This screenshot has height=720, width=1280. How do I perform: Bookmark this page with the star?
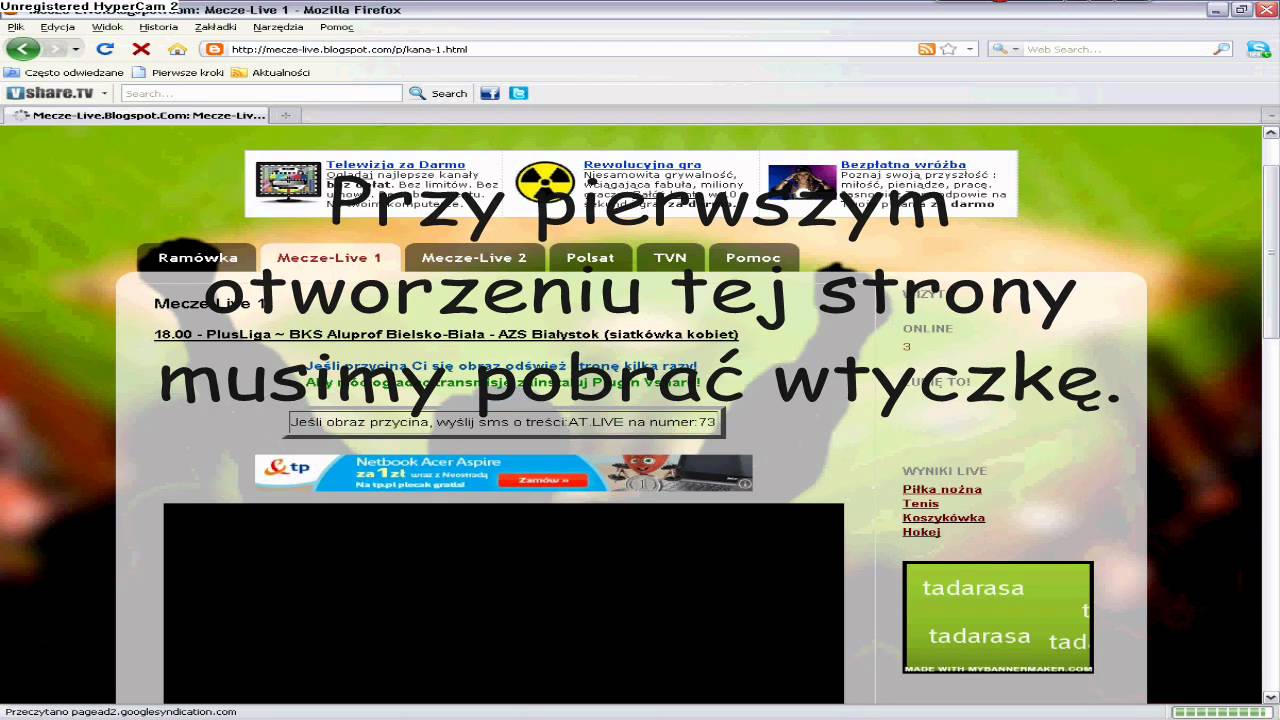(948, 49)
